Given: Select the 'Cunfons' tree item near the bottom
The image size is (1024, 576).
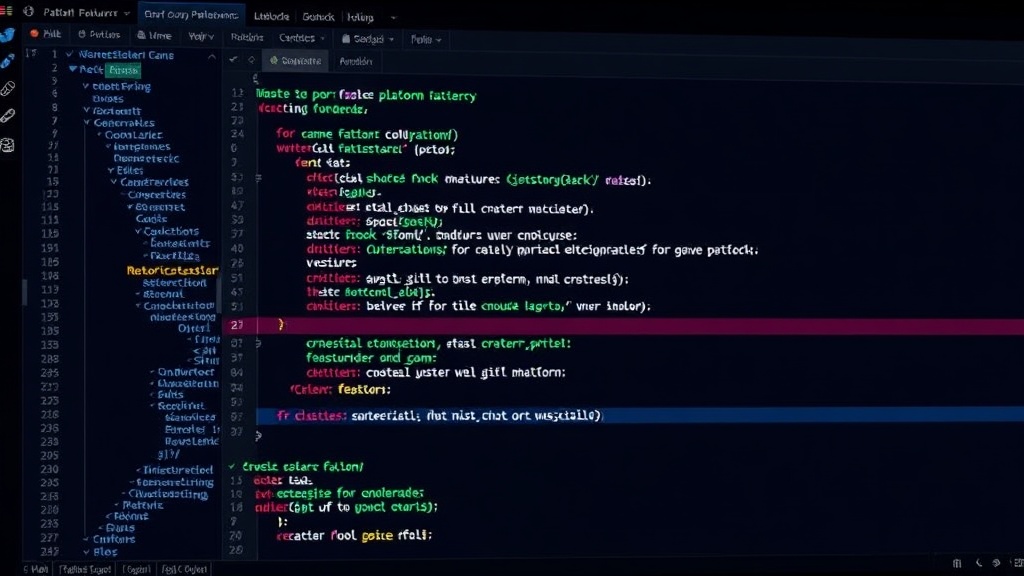Looking at the screenshot, I should [114, 539].
